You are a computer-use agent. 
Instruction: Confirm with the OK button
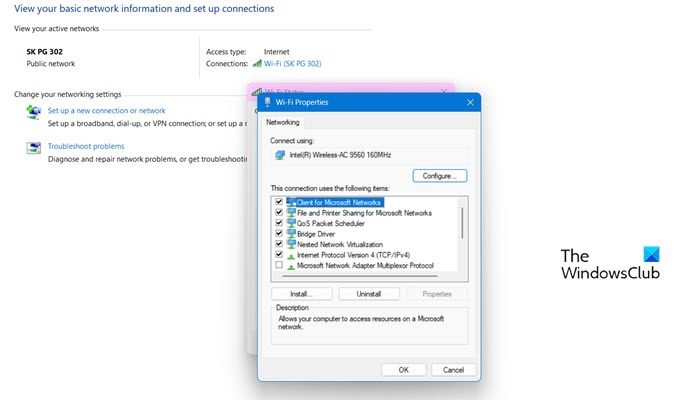(x=404, y=370)
